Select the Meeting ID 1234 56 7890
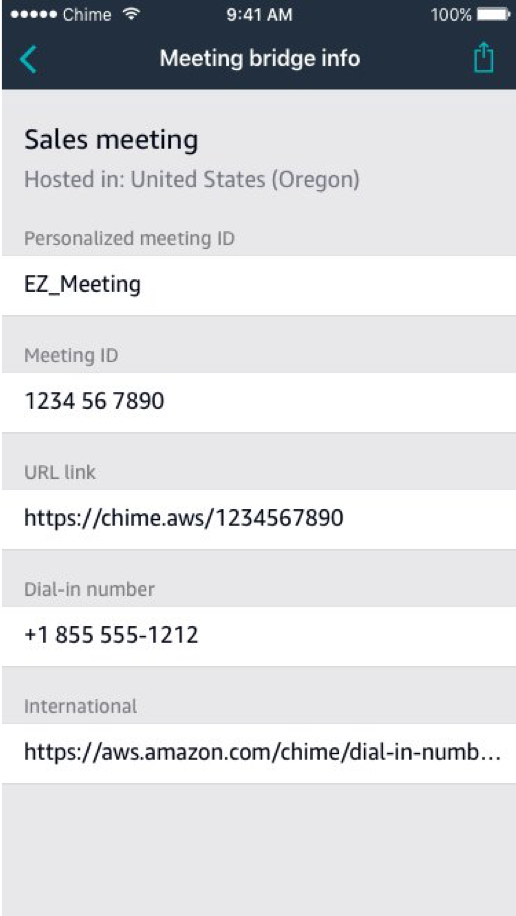Screen dimensions: 516x916 258,402
